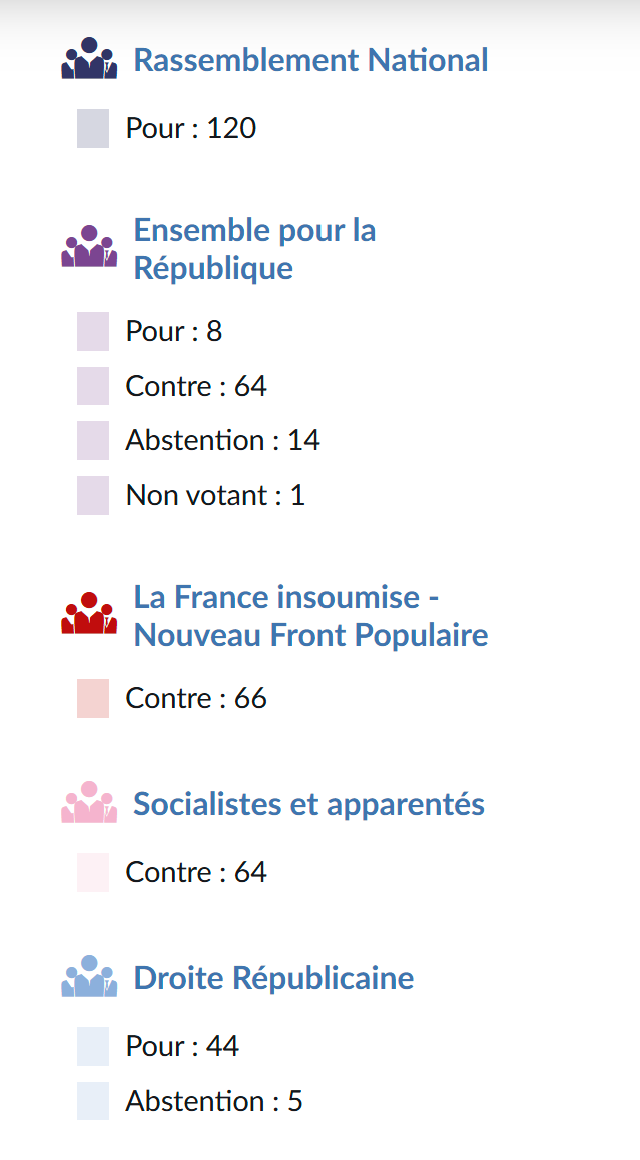Select the grey swatch beside Pour : 120
This screenshot has width=640, height=1160.
point(93,129)
